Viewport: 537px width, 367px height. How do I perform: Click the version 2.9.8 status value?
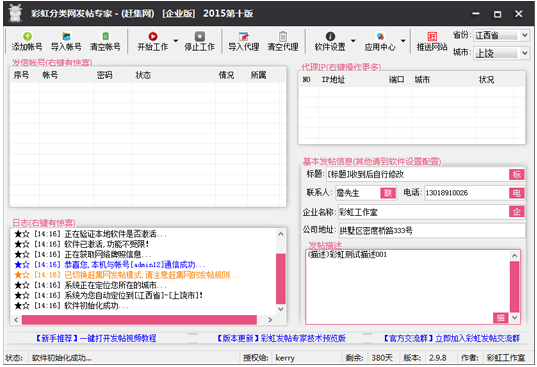click(438, 358)
